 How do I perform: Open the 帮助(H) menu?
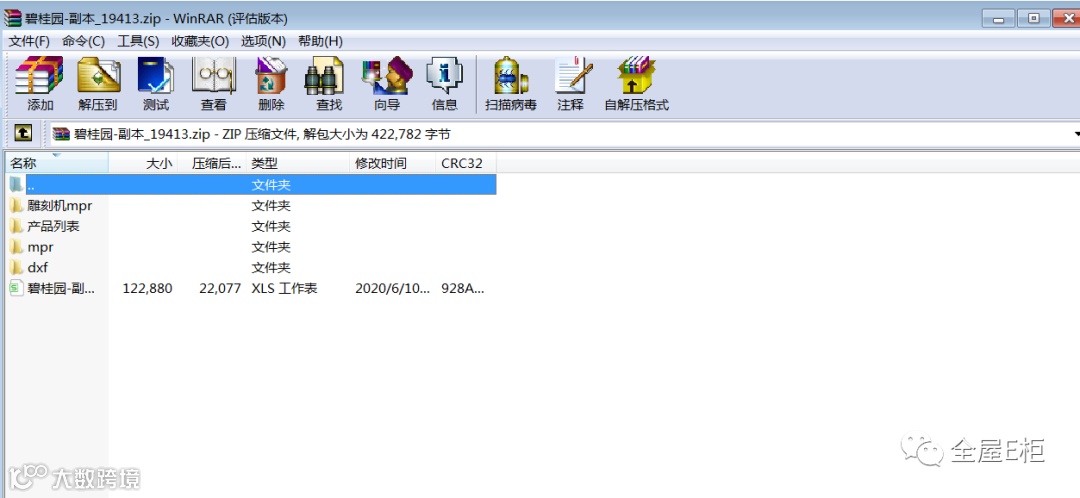(320, 41)
